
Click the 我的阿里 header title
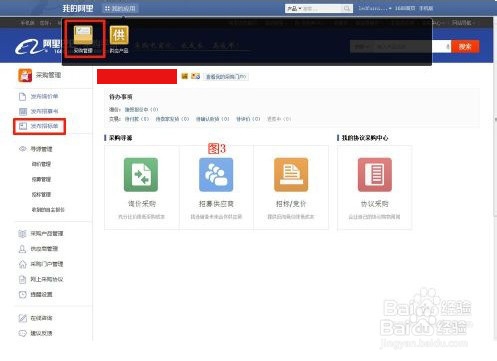[x=78, y=8]
